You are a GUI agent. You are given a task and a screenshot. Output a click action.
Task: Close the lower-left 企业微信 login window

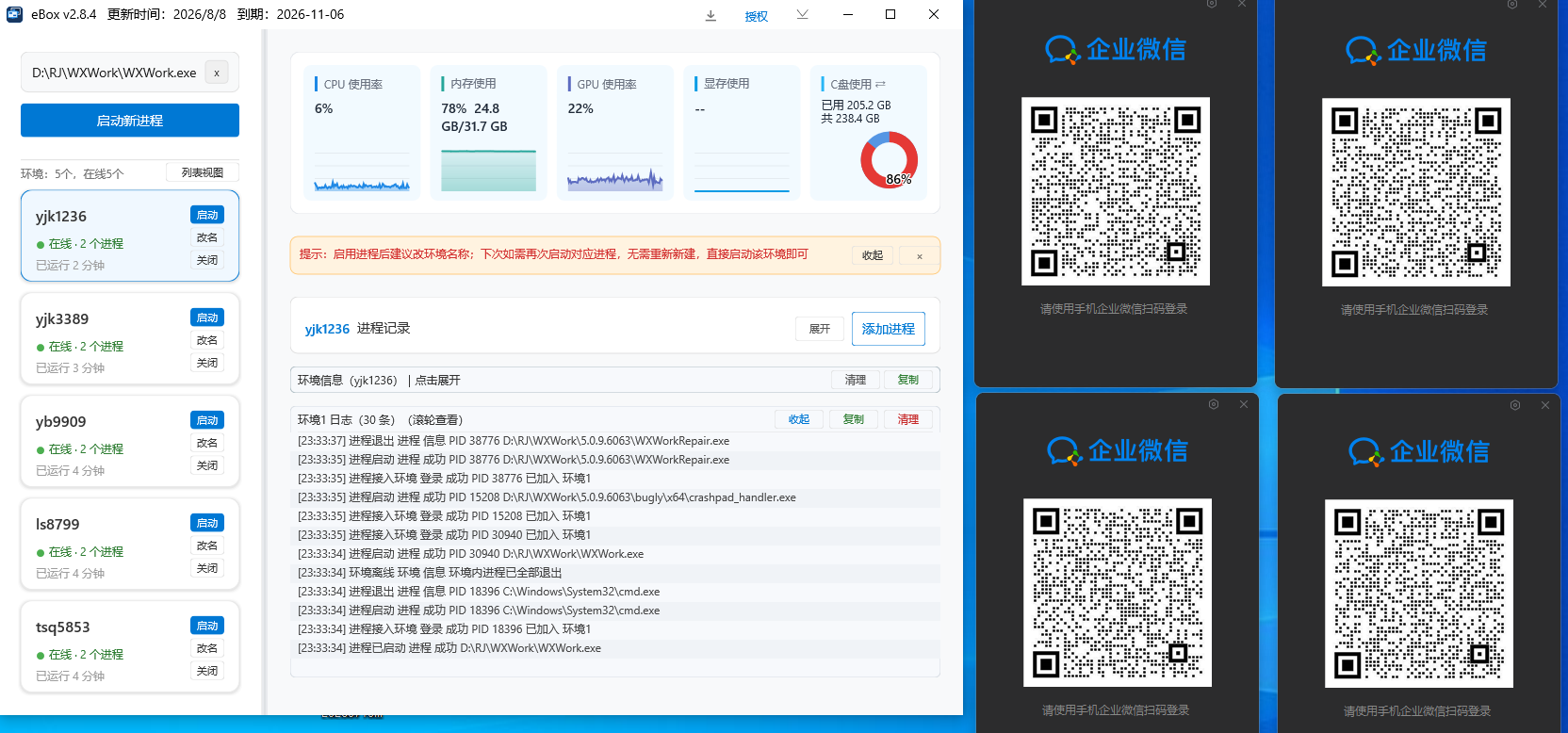pos(1244,404)
